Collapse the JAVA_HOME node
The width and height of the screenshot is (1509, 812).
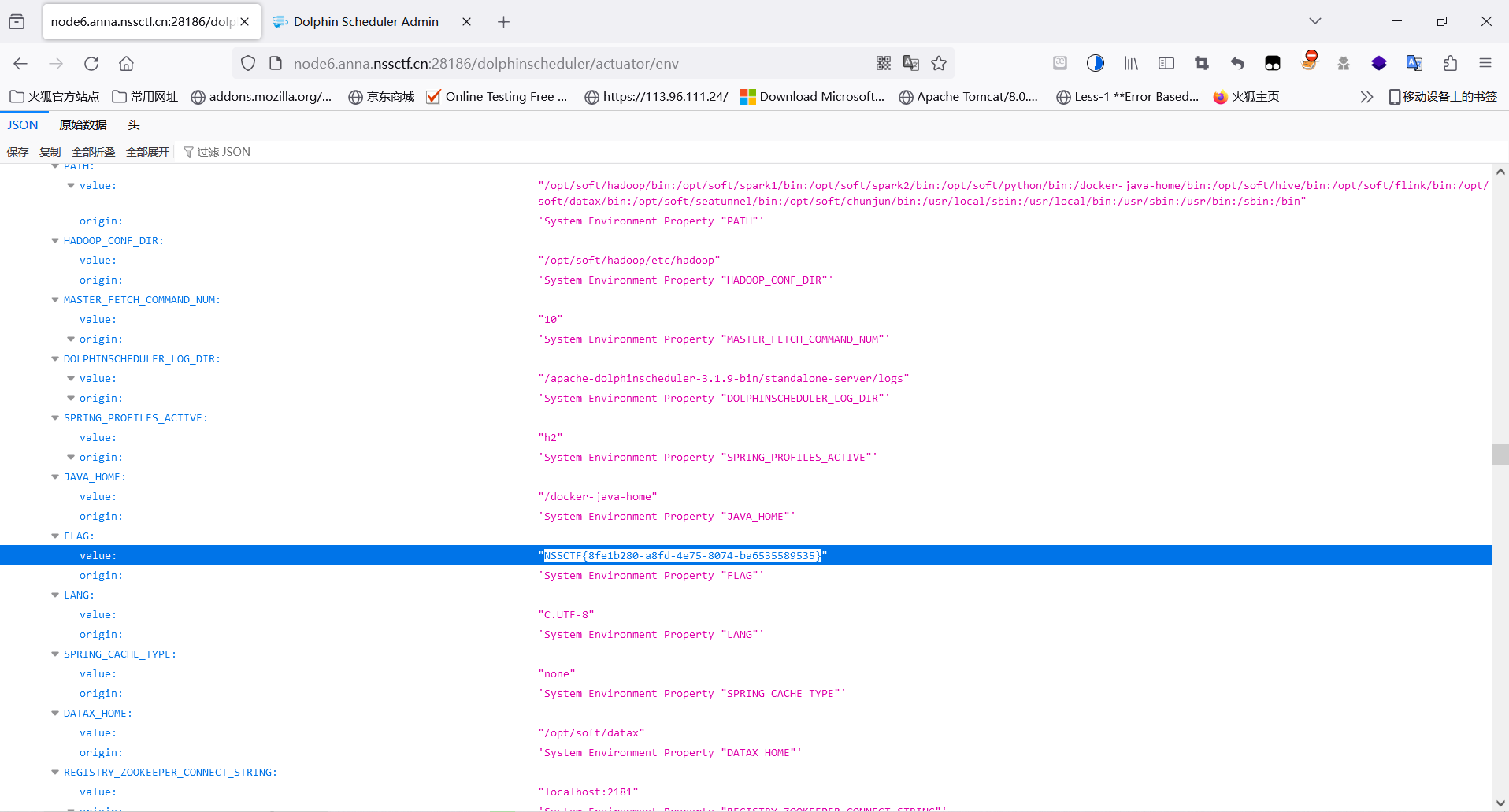point(55,477)
